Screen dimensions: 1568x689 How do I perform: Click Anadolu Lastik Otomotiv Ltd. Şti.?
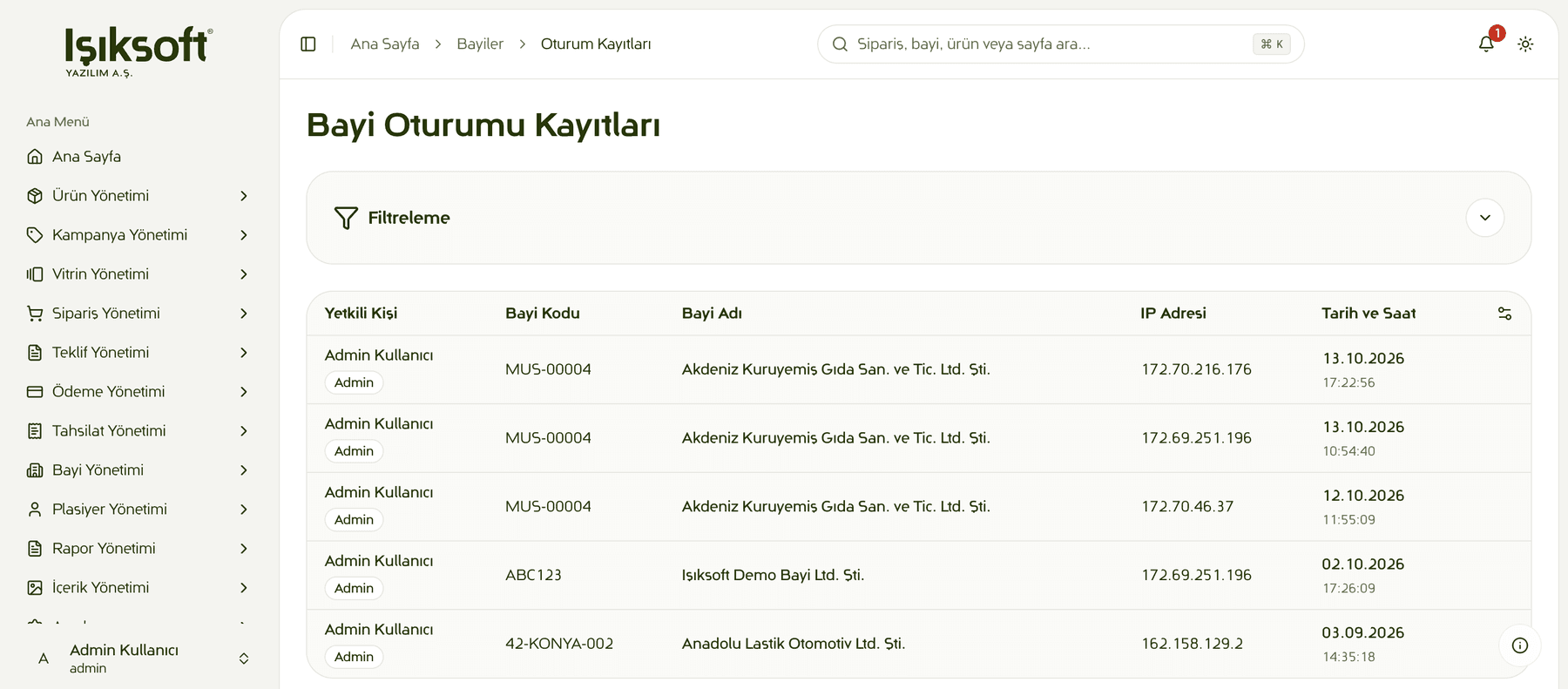(x=794, y=644)
